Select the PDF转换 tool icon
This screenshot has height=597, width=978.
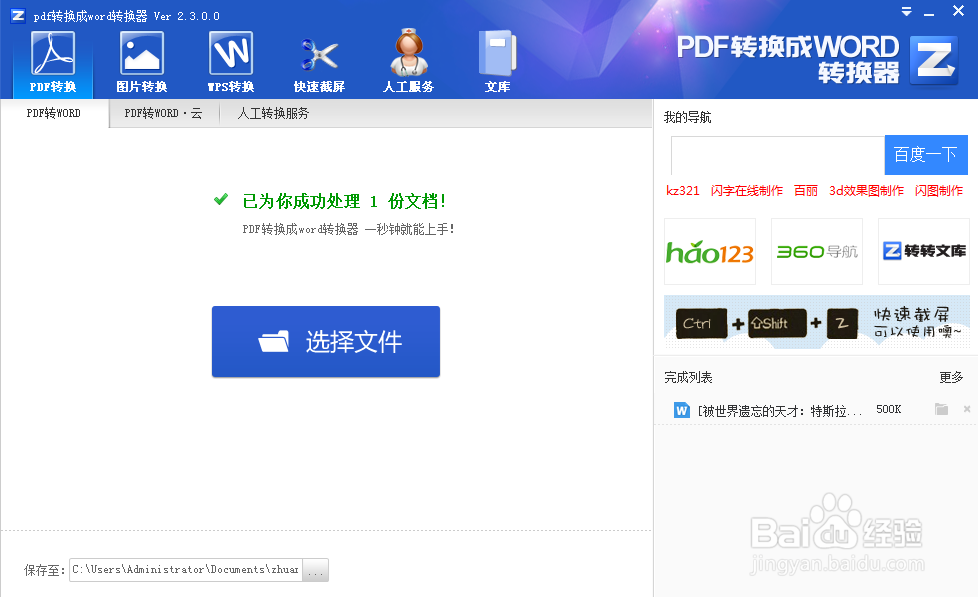click(x=51, y=60)
